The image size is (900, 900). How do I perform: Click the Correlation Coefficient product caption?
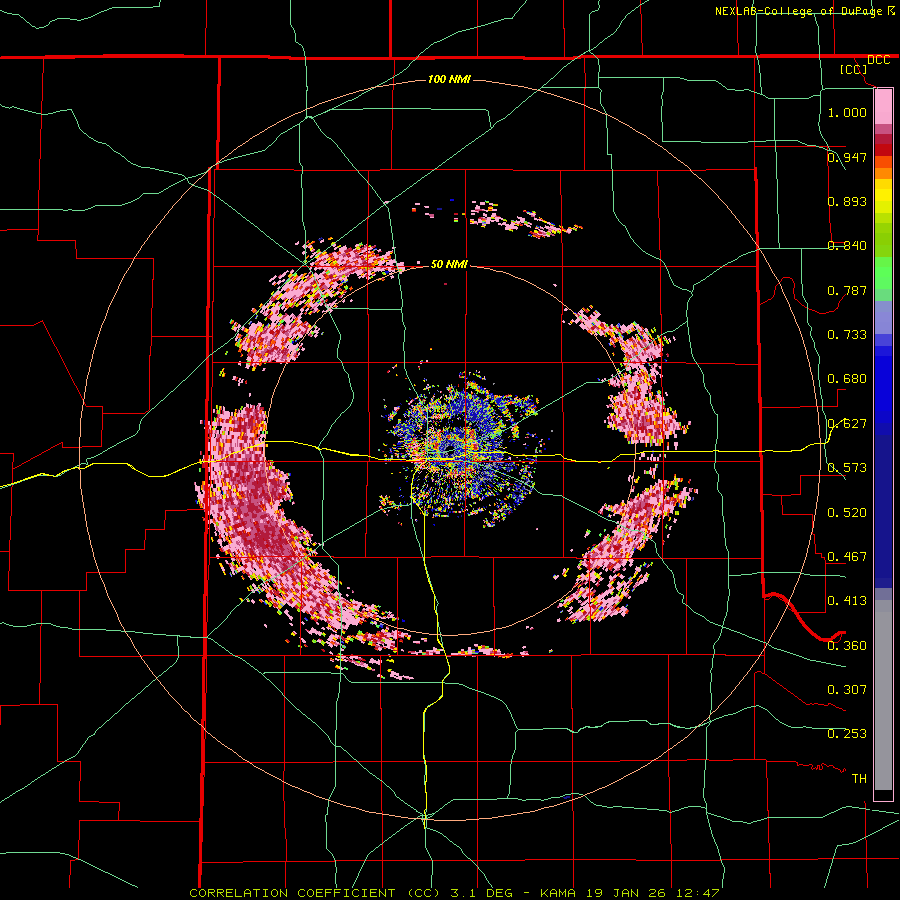454,893
